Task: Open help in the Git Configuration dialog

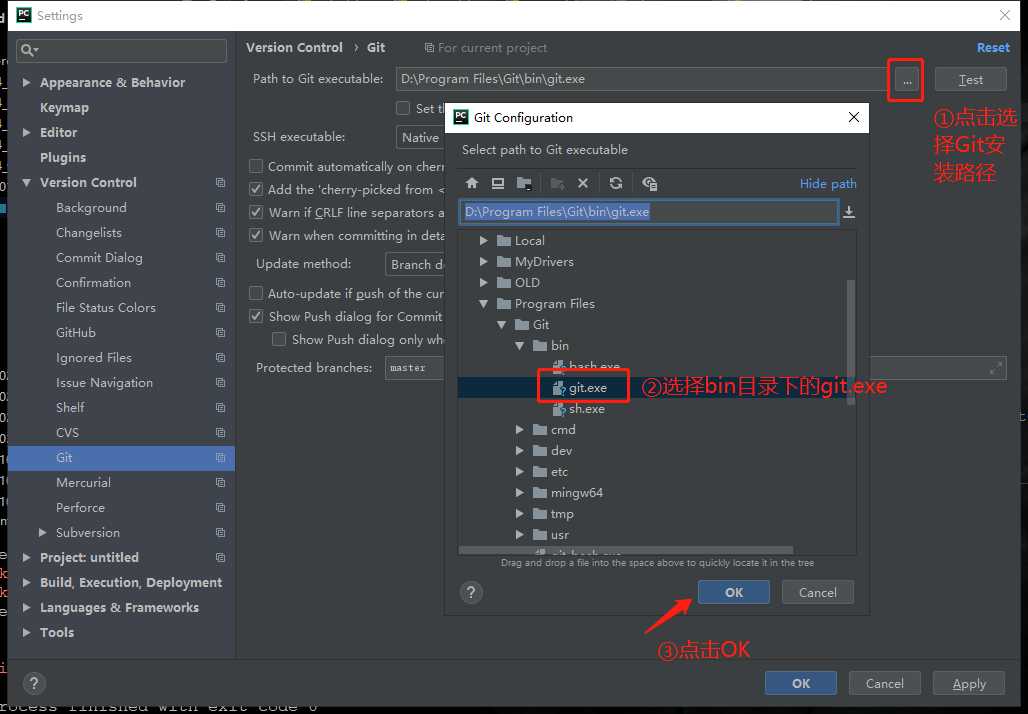Action: point(471,593)
